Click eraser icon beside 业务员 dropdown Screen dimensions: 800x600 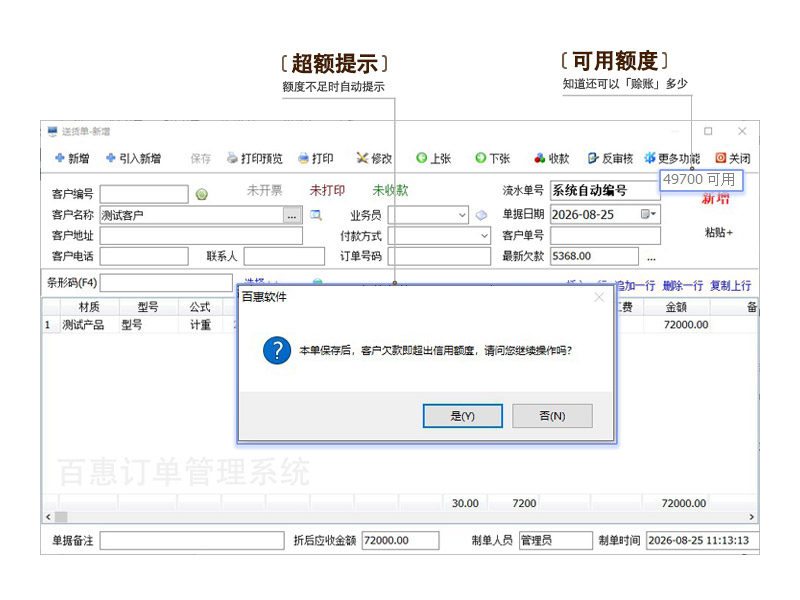tap(481, 215)
